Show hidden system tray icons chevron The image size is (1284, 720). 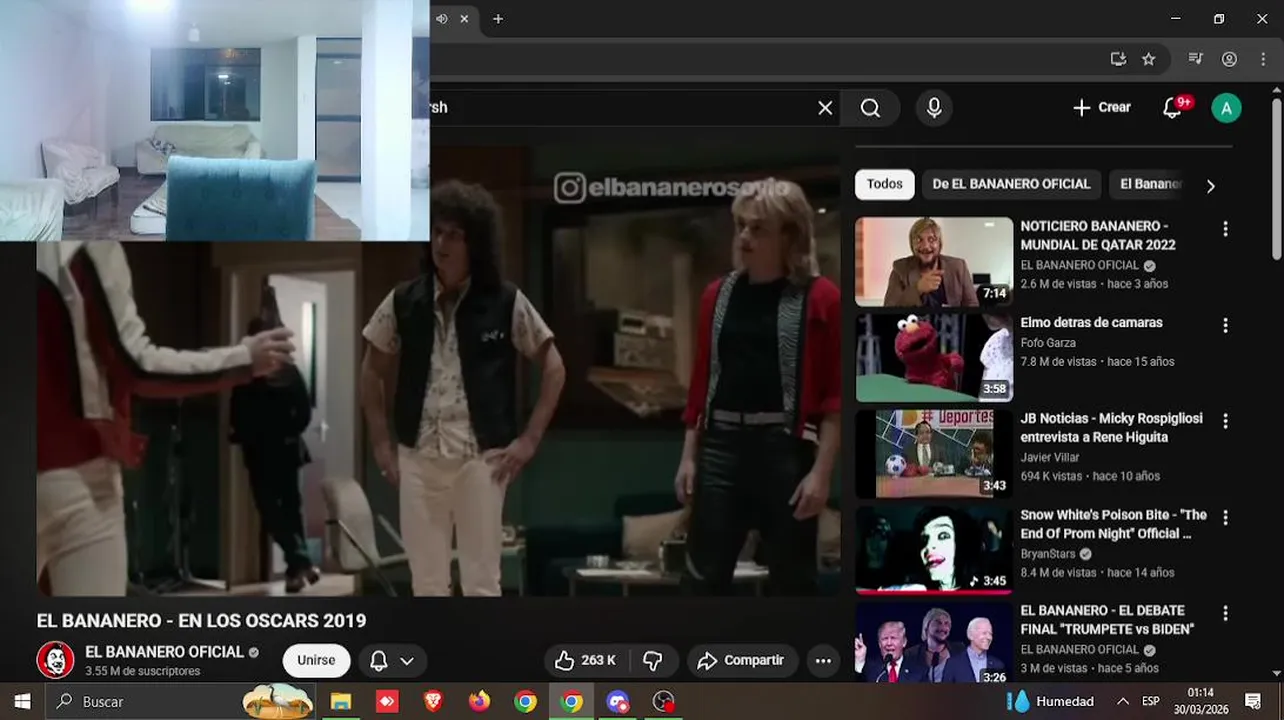[1123, 701]
